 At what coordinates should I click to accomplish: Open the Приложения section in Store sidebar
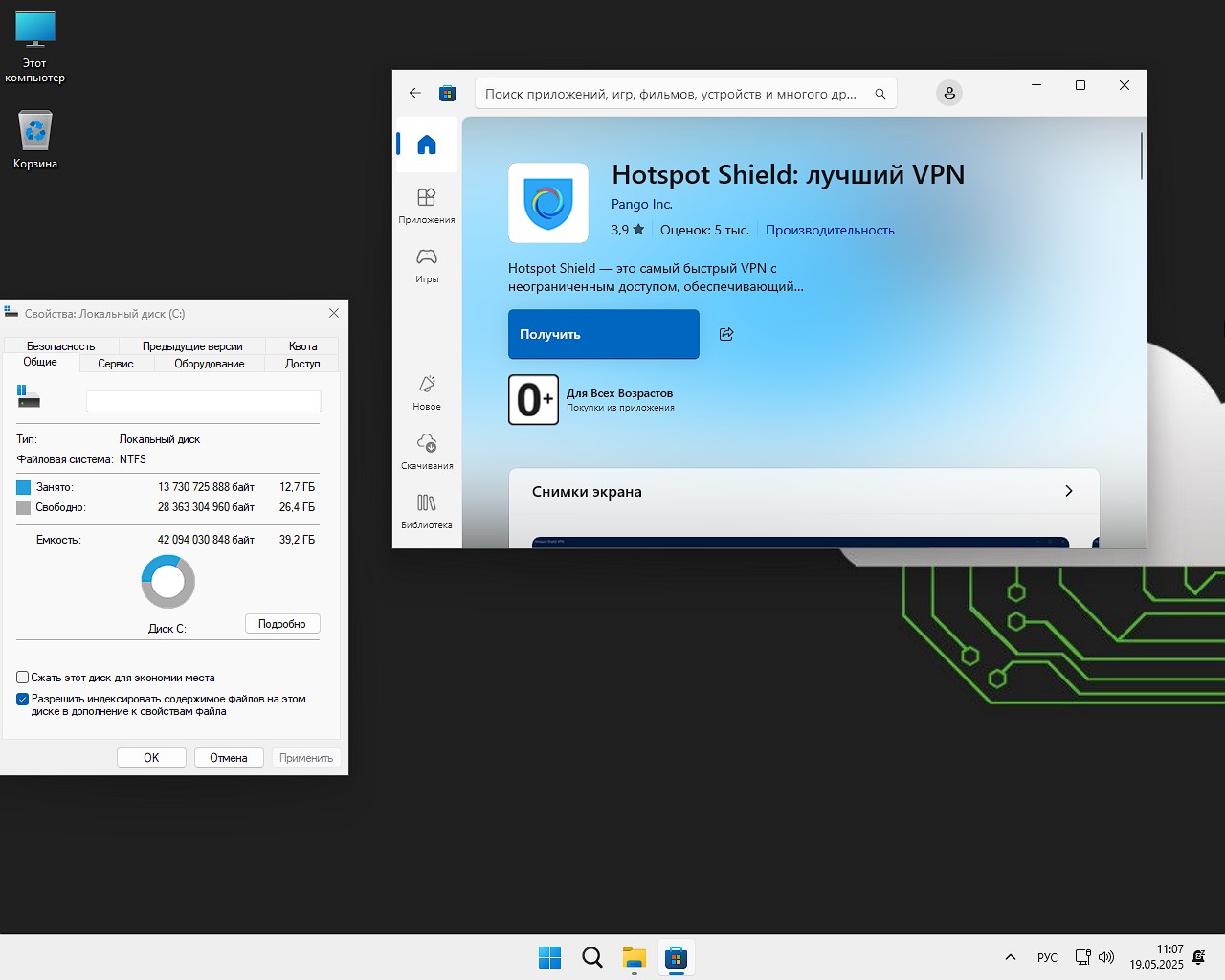point(427,205)
